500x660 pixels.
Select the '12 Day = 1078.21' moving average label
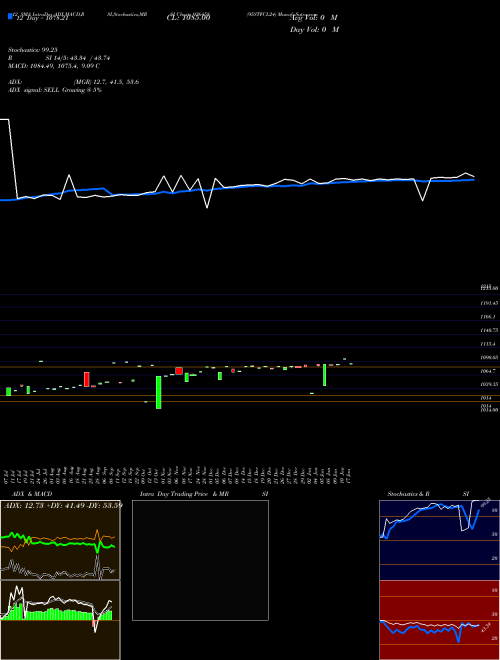(x=42, y=18)
